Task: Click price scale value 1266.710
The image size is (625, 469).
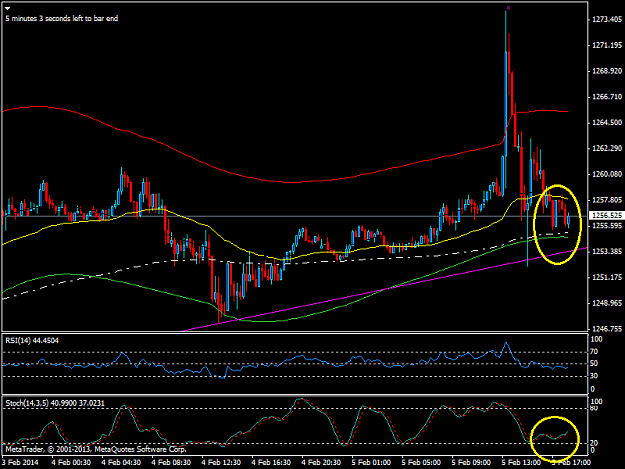Action: click(607, 97)
